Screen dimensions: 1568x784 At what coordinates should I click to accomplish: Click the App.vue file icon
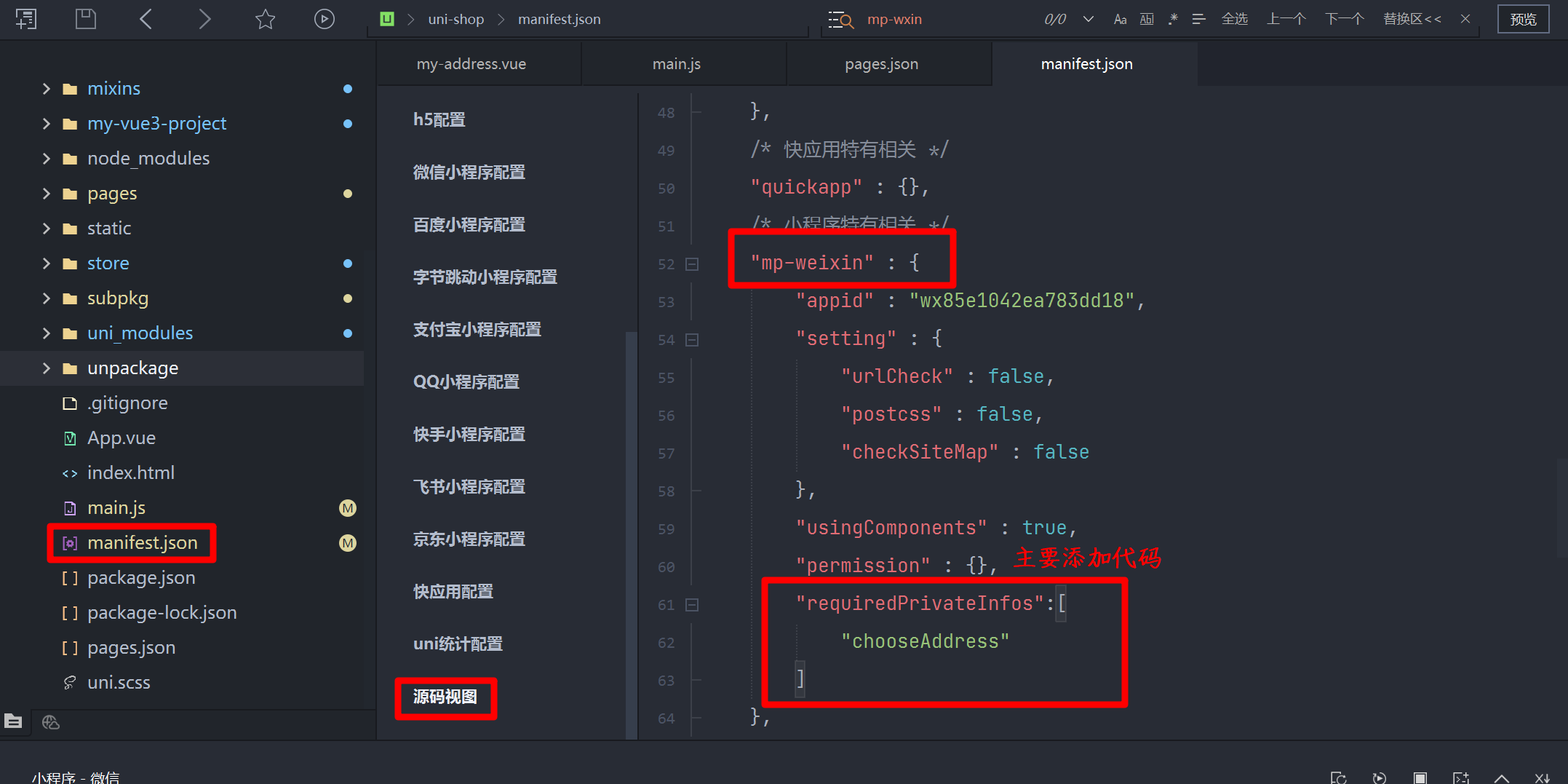click(x=70, y=438)
